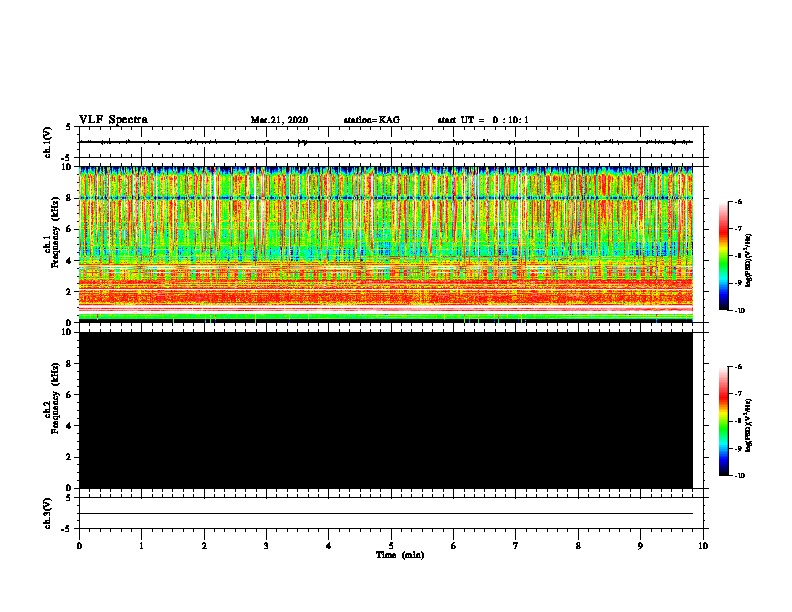Click time axis tick label "9"

[x=640, y=546]
